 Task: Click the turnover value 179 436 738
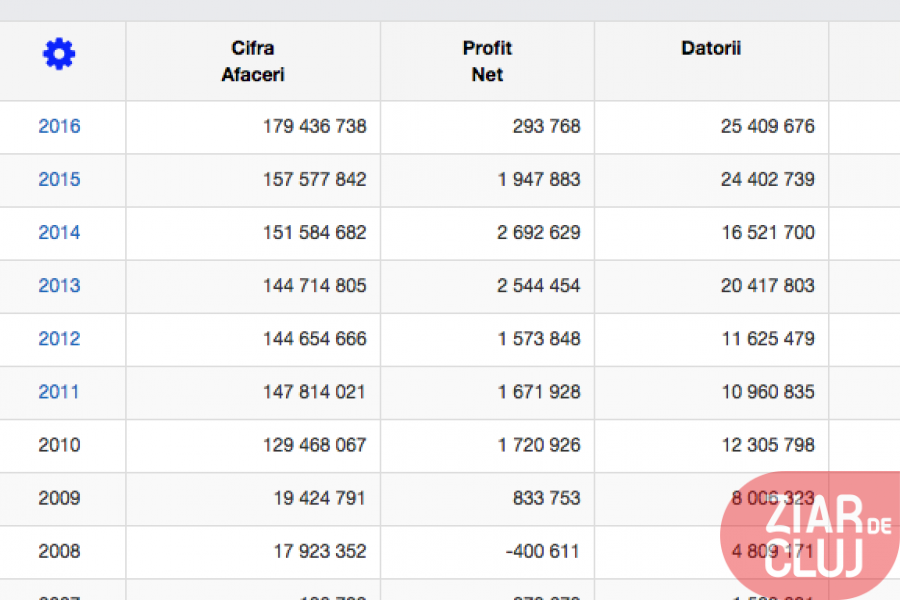pos(314,127)
